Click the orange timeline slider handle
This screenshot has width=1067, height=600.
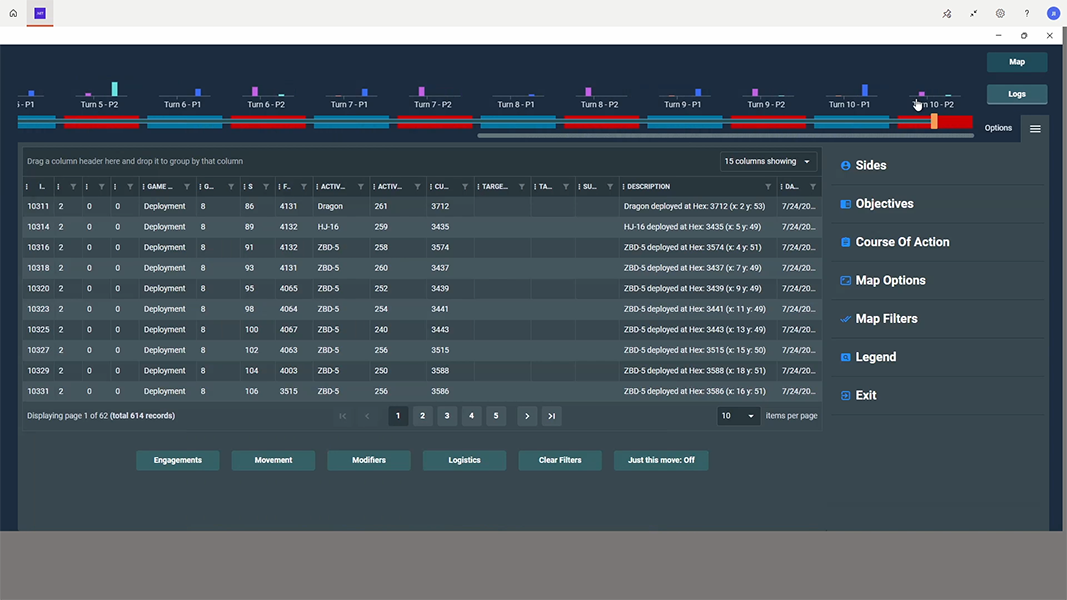pyautogui.click(x=934, y=121)
